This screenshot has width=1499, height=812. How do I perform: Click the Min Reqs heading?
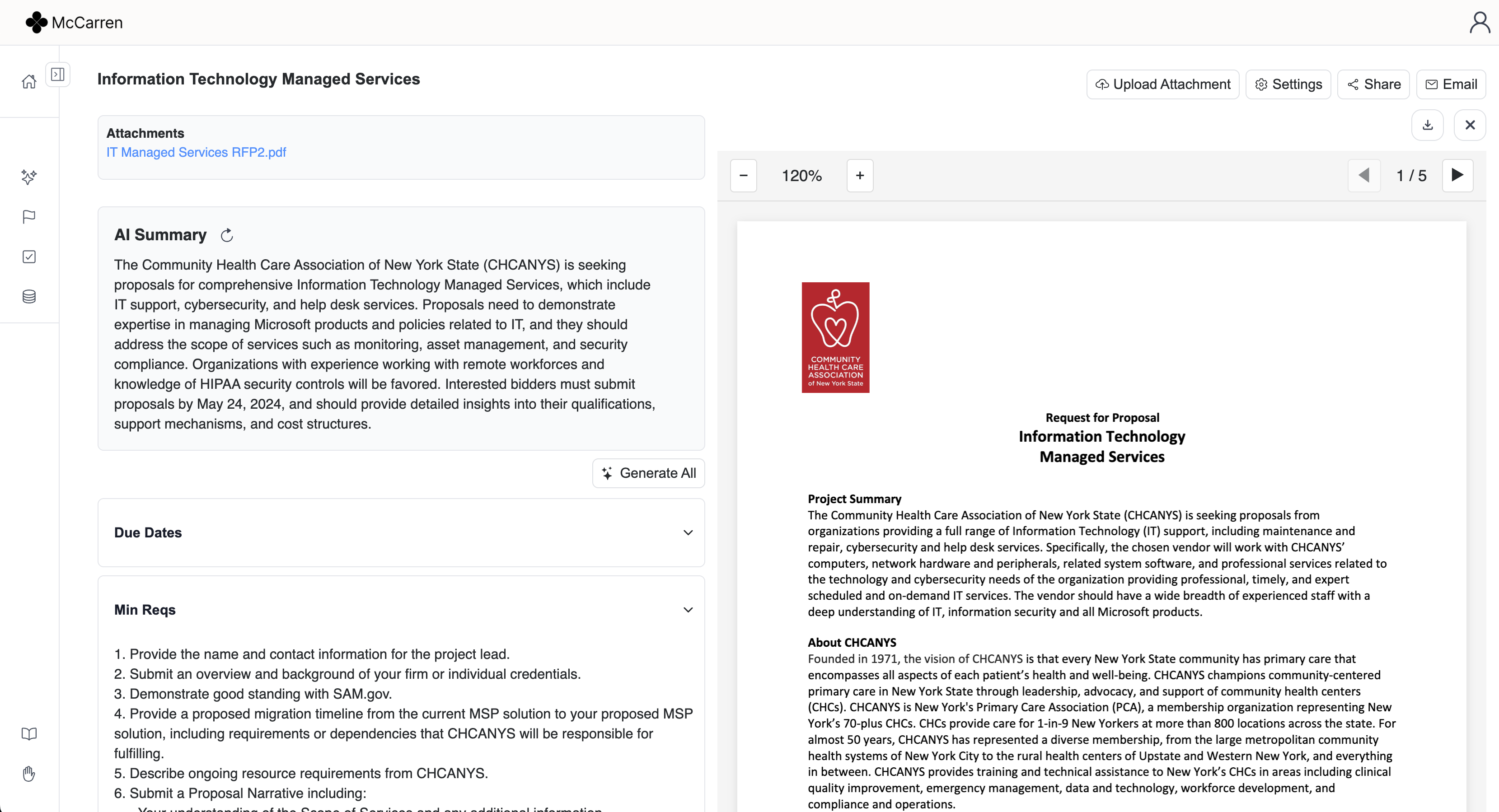pos(145,610)
